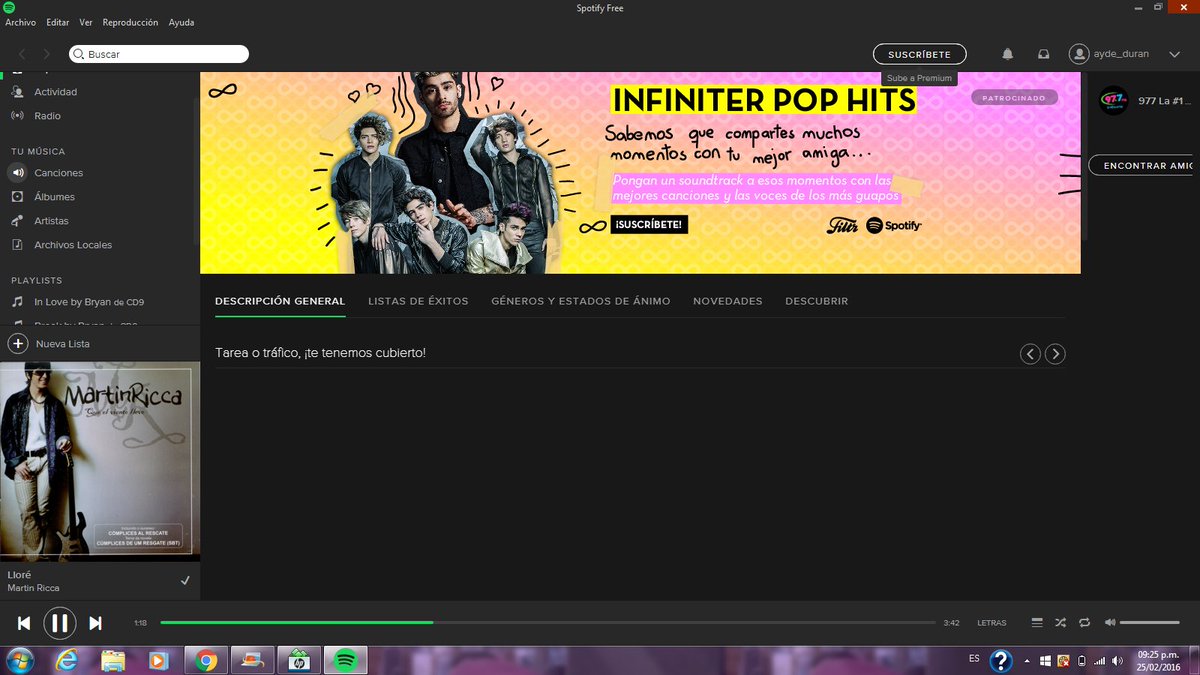
Task: Toggle the saved checkmark for Lloré
Action: coord(185,581)
